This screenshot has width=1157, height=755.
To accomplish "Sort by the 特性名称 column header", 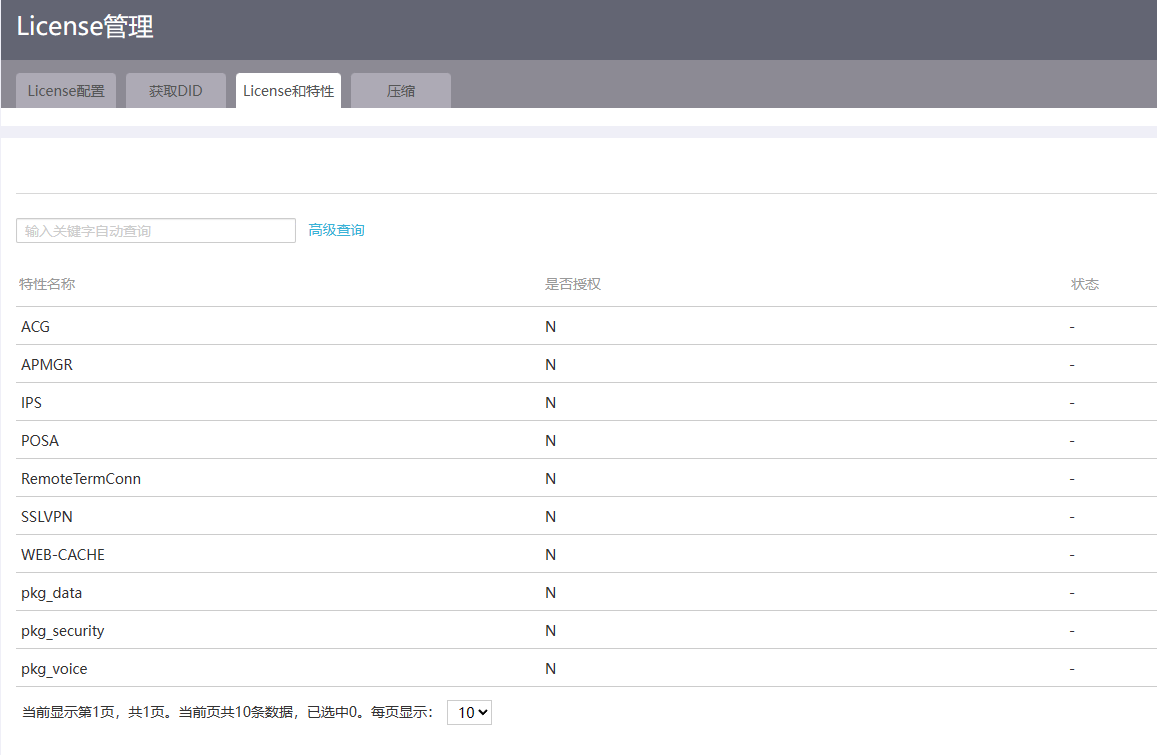I will tap(47, 284).
